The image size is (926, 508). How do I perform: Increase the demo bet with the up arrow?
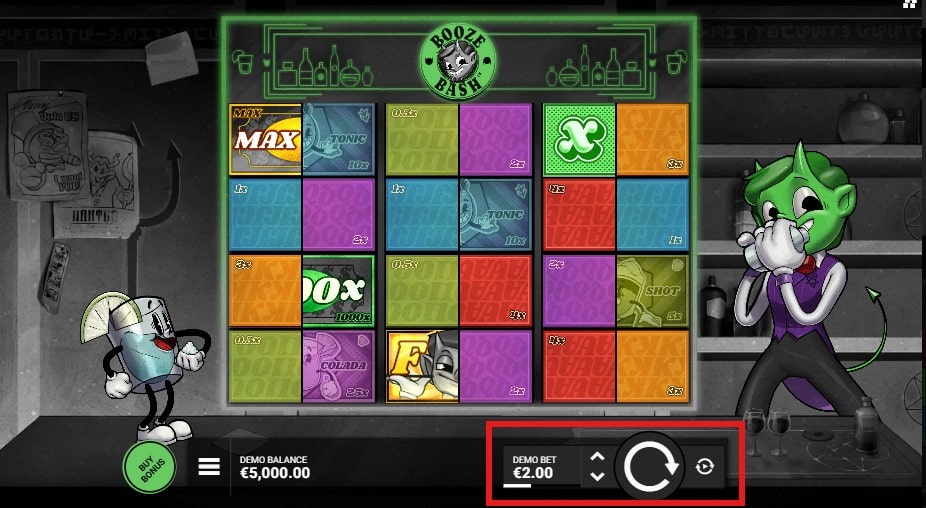(598, 457)
